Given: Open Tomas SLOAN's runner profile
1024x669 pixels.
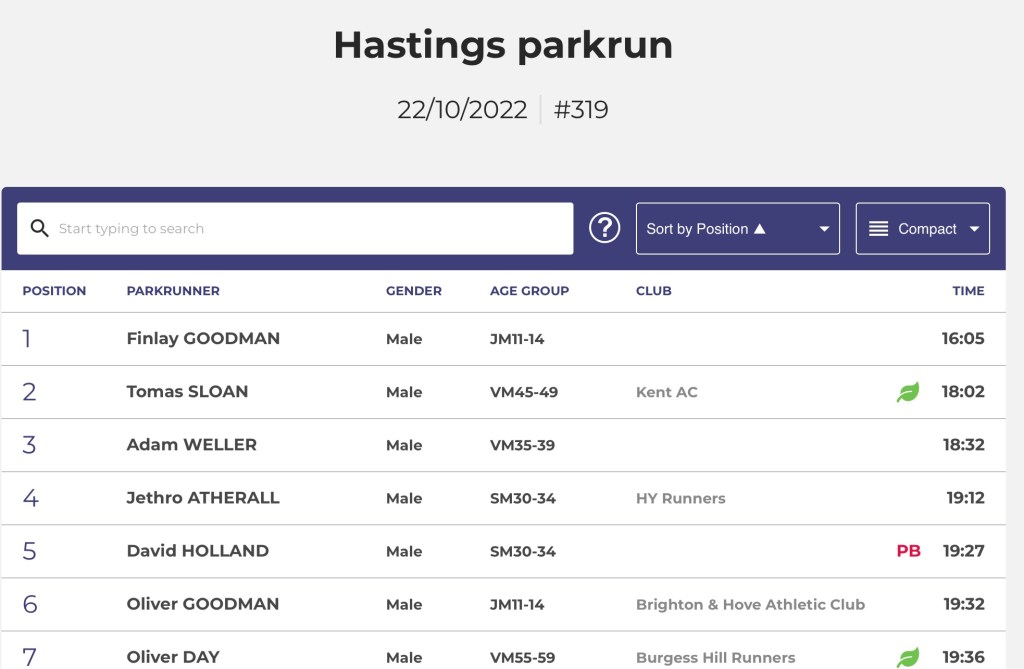Looking at the screenshot, I should [x=187, y=392].
